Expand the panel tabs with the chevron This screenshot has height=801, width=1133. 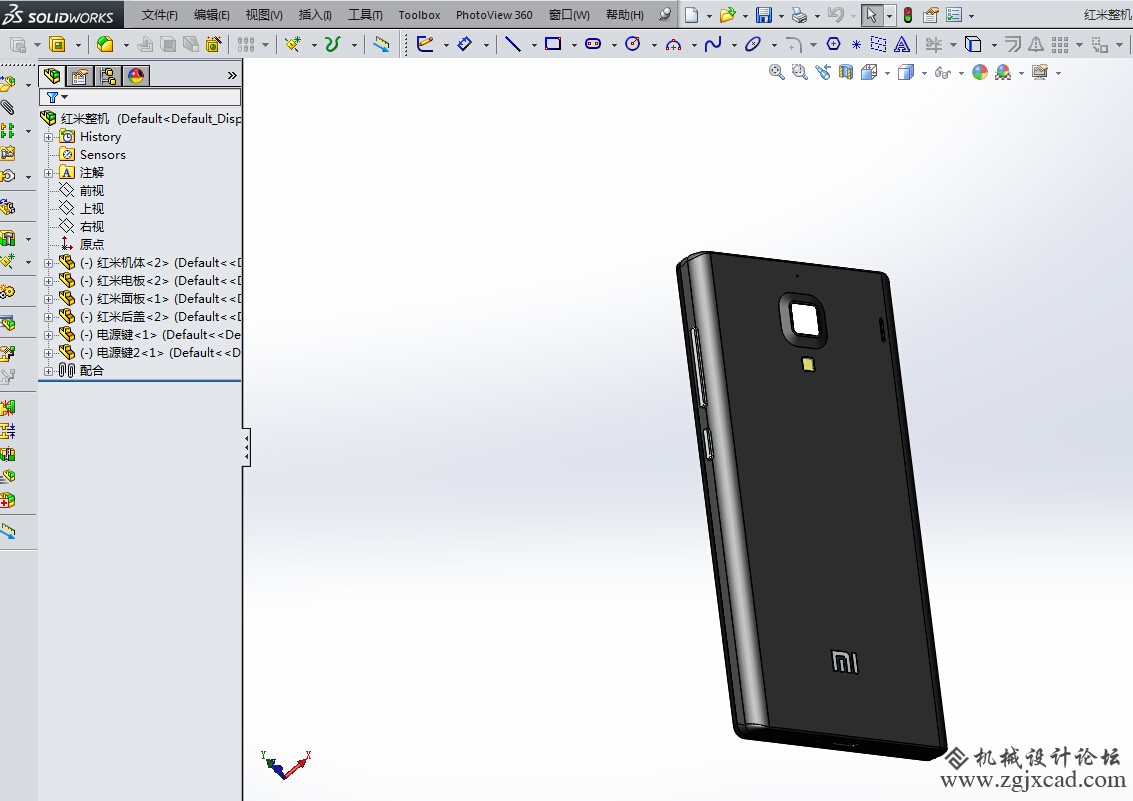pyautogui.click(x=232, y=75)
